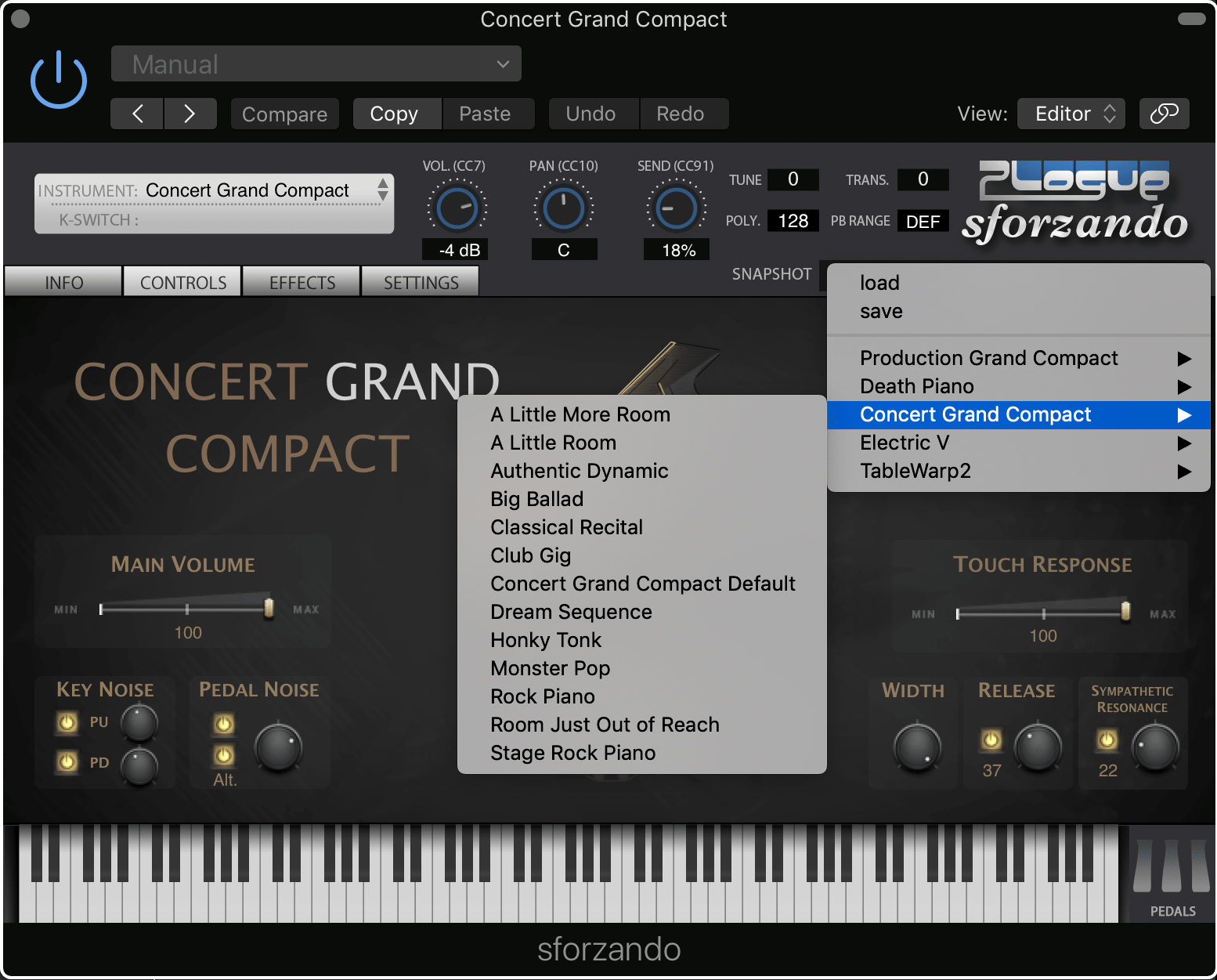Click the PAN (CC10) knob
The width and height of the screenshot is (1217, 980).
[563, 208]
